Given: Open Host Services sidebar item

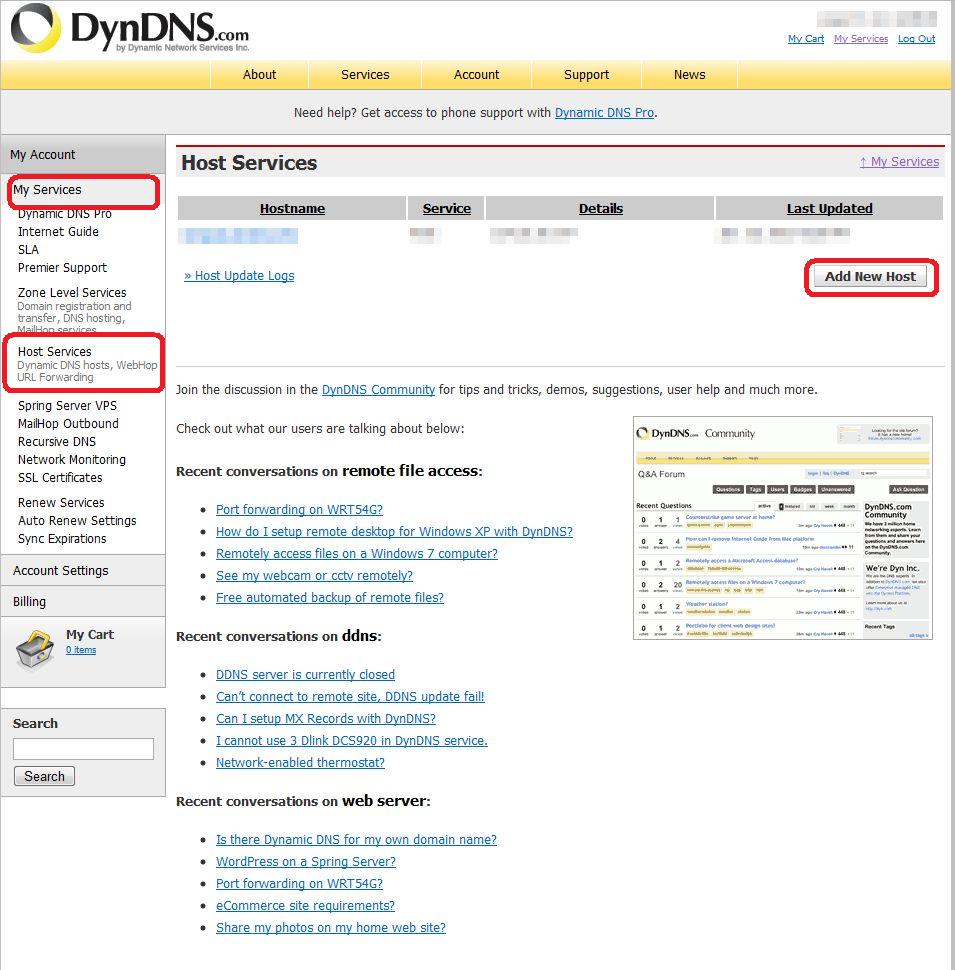Looking at the screenshot, I should tap(54, 352).
